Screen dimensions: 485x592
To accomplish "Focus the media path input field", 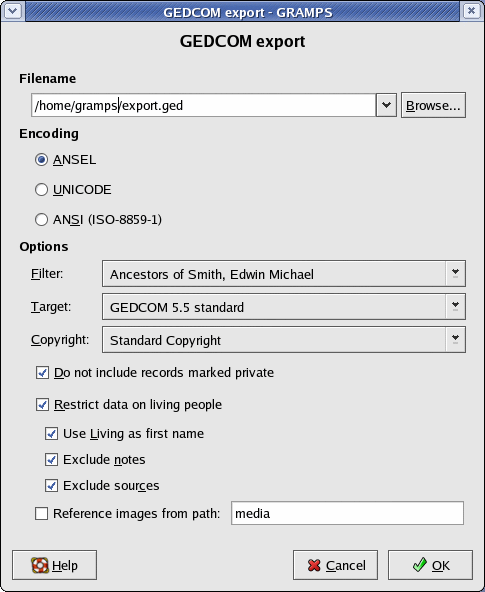I will (x=347, y=513).
